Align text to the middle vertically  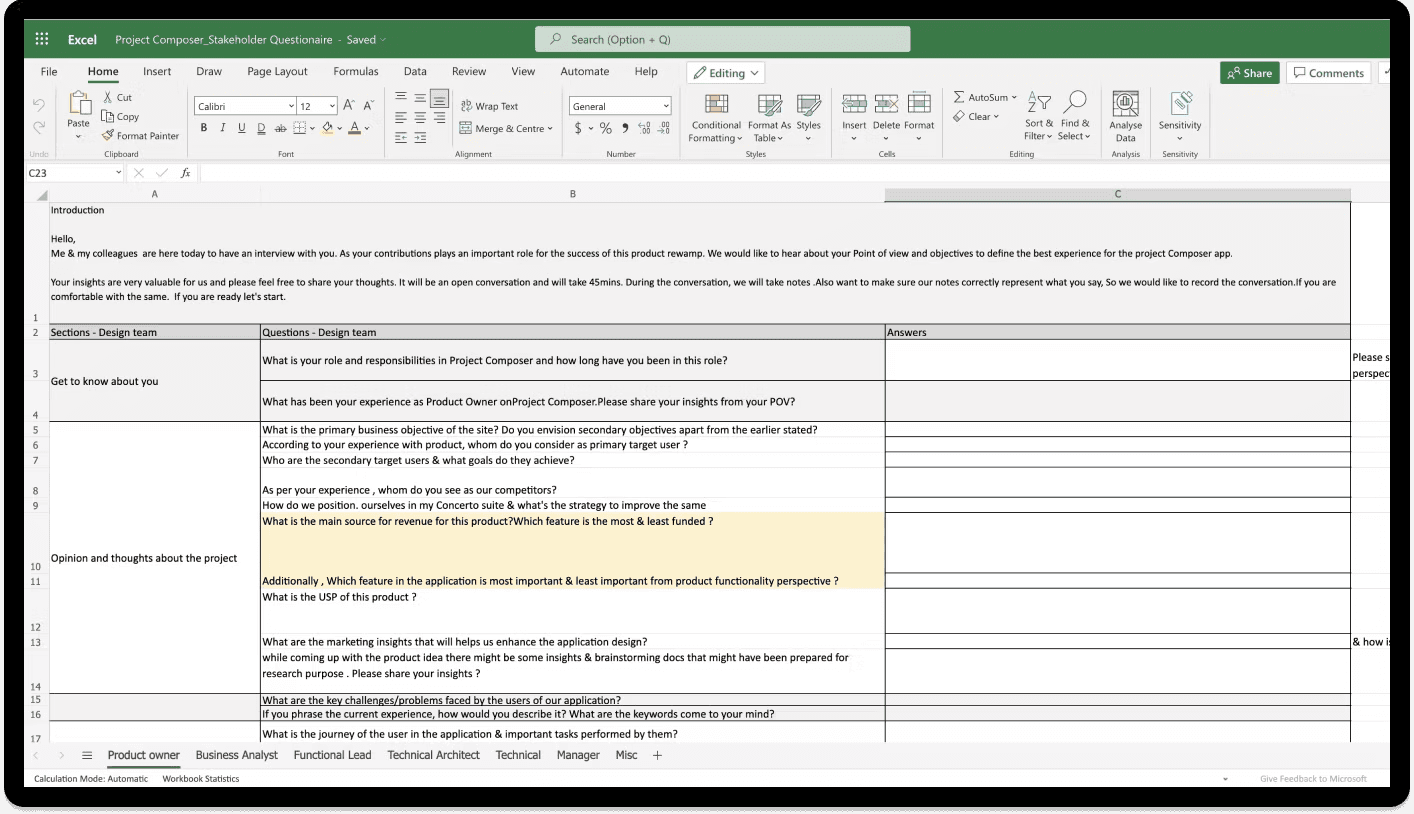tap(420, 97)
